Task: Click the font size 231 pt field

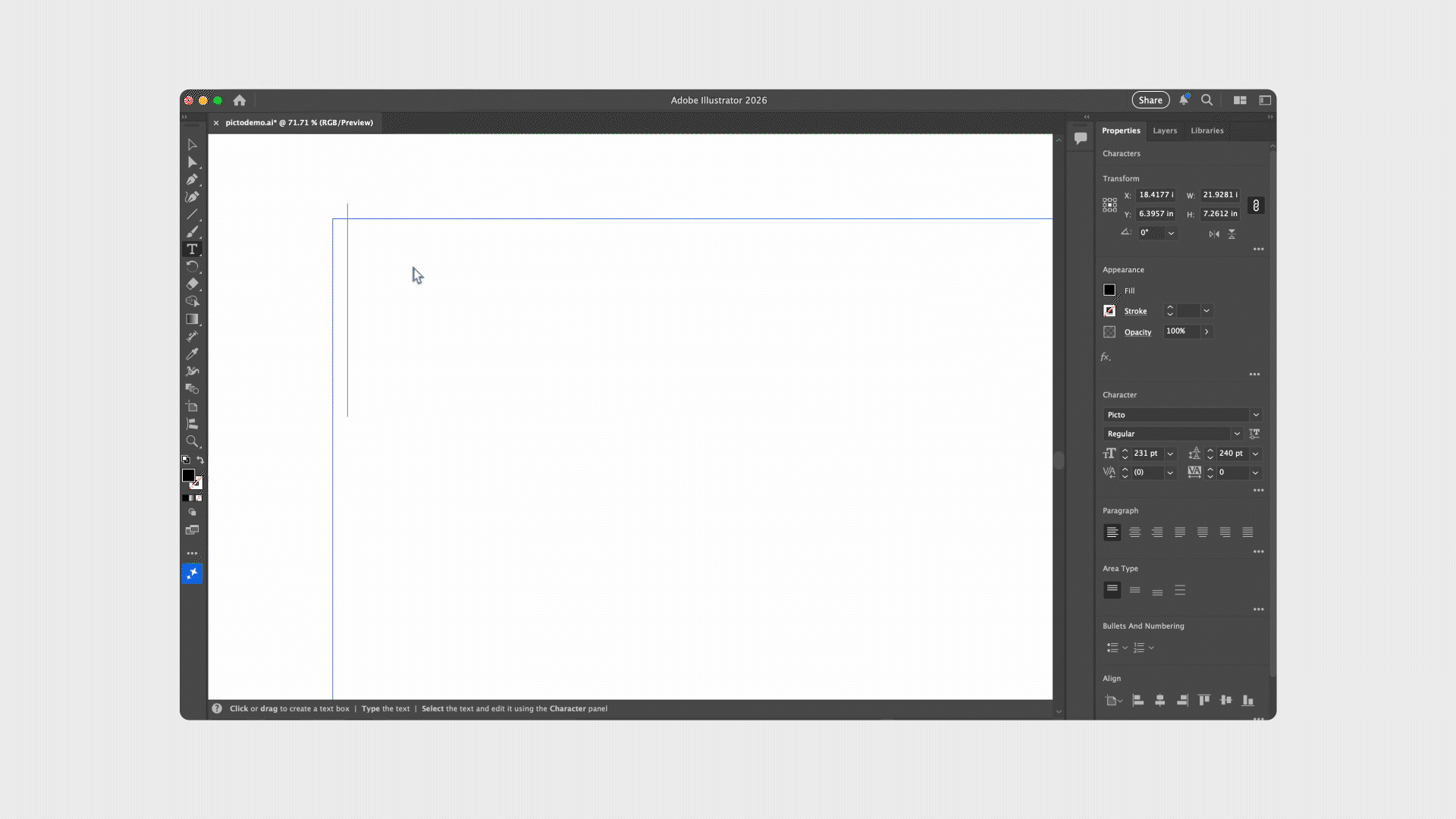Action: (x=1147, y=453)
